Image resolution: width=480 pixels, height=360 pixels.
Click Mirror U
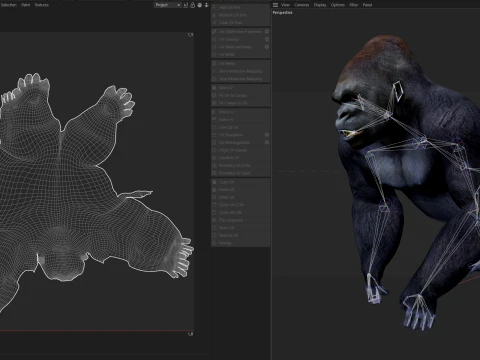pos(240,112)
